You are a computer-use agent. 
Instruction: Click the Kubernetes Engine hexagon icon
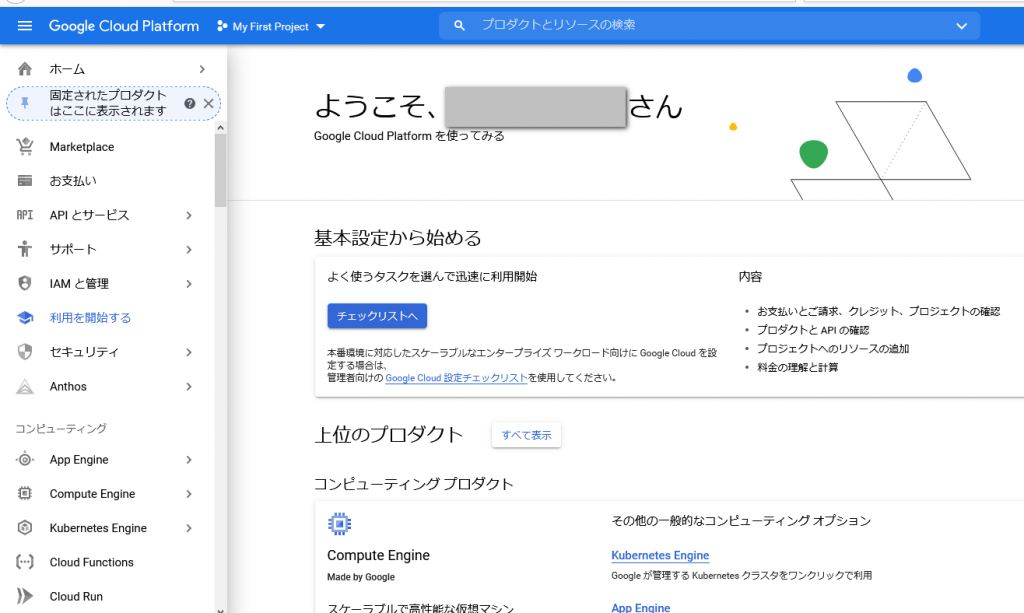25,527
